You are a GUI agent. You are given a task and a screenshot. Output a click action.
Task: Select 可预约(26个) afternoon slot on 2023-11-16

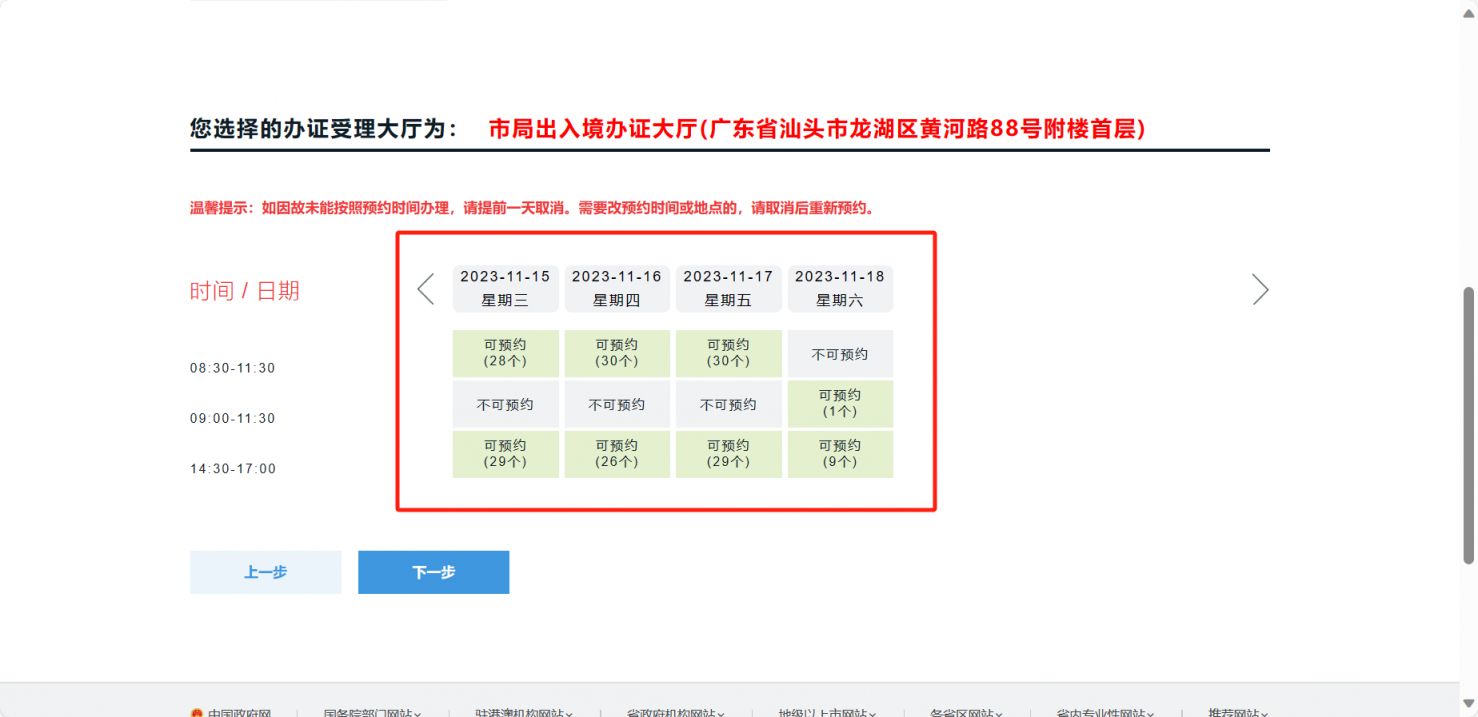617,453
